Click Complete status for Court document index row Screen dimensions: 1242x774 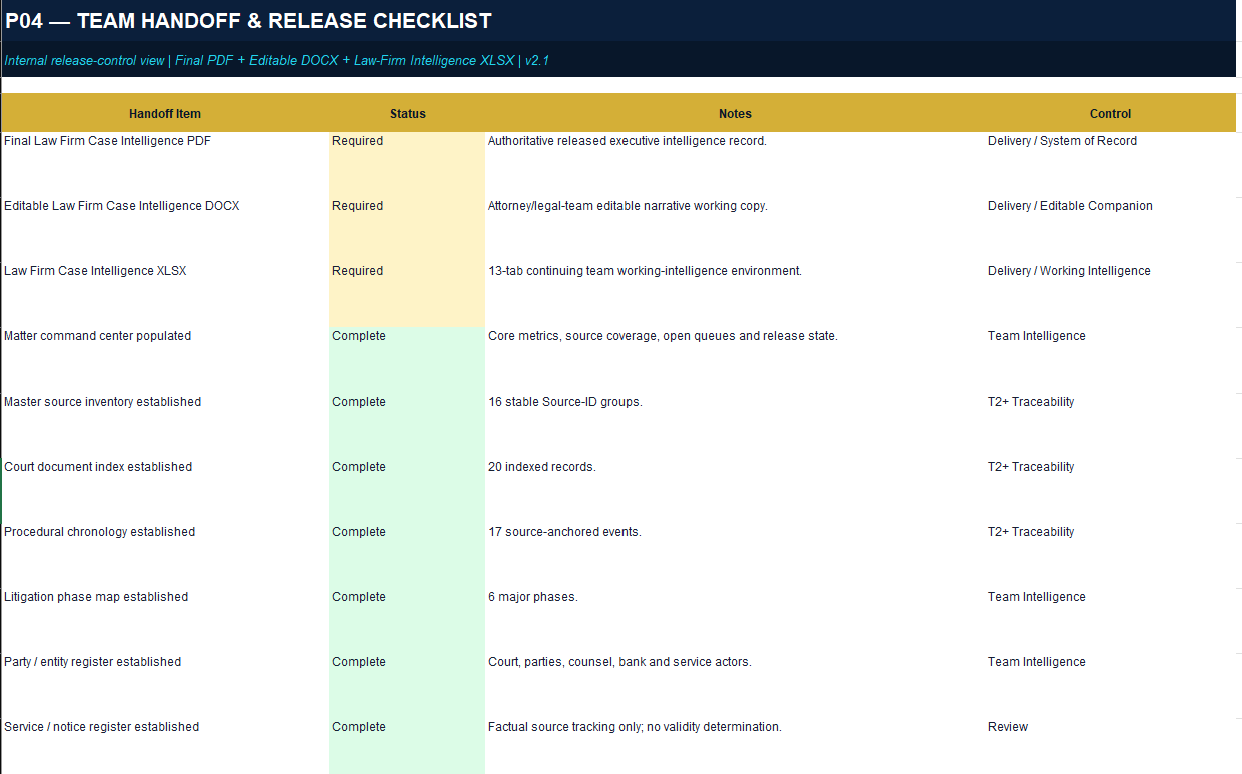click(x=407, y=491)
